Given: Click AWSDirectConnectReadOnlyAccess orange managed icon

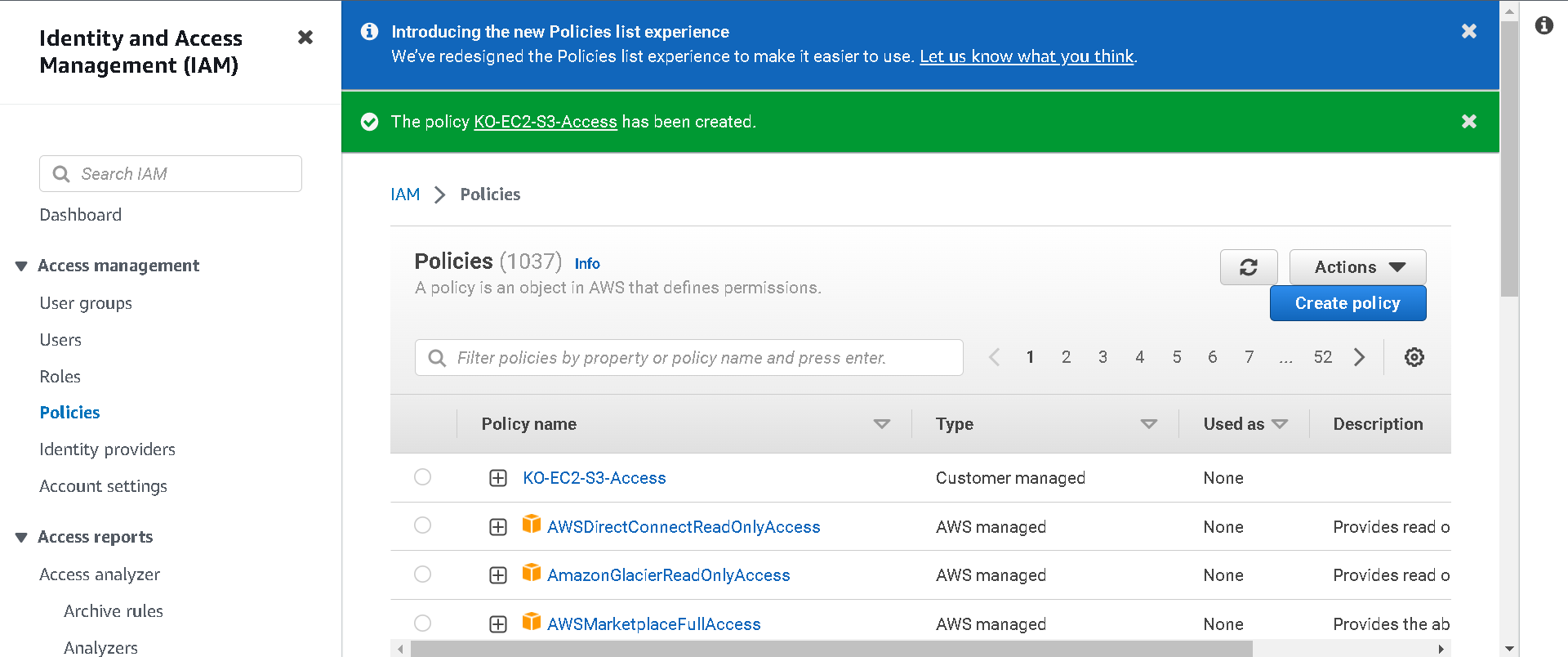Looking at the screenshot, I should tap(532, 524).
